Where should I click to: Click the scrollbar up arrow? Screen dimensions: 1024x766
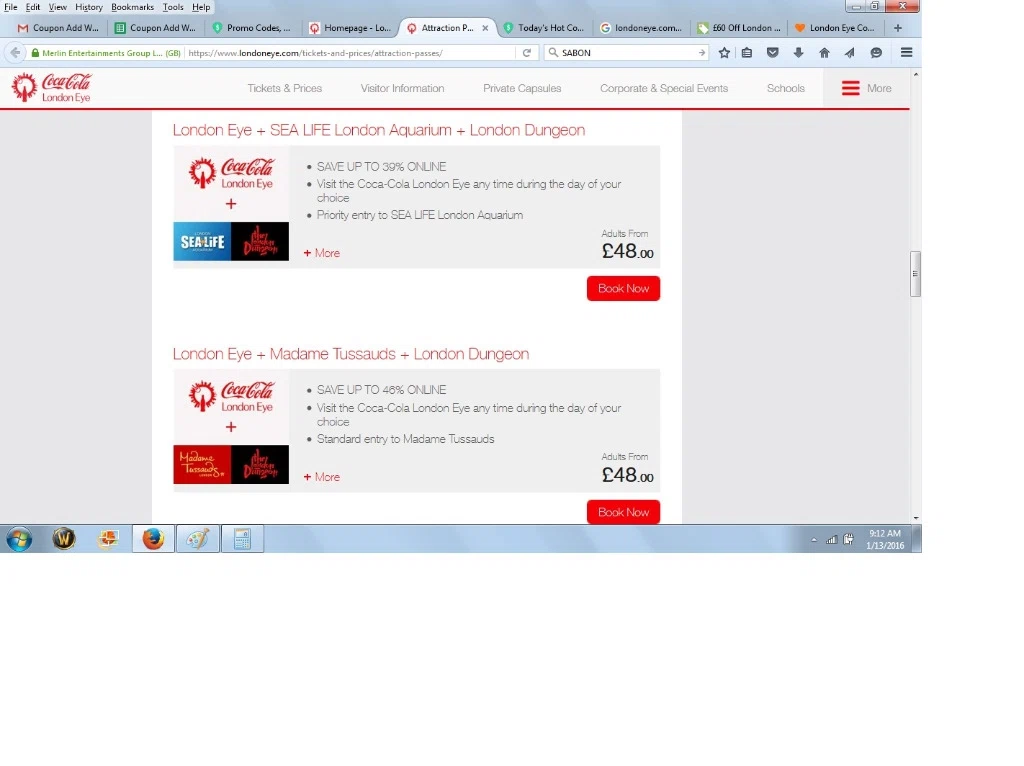coord(916,74)
